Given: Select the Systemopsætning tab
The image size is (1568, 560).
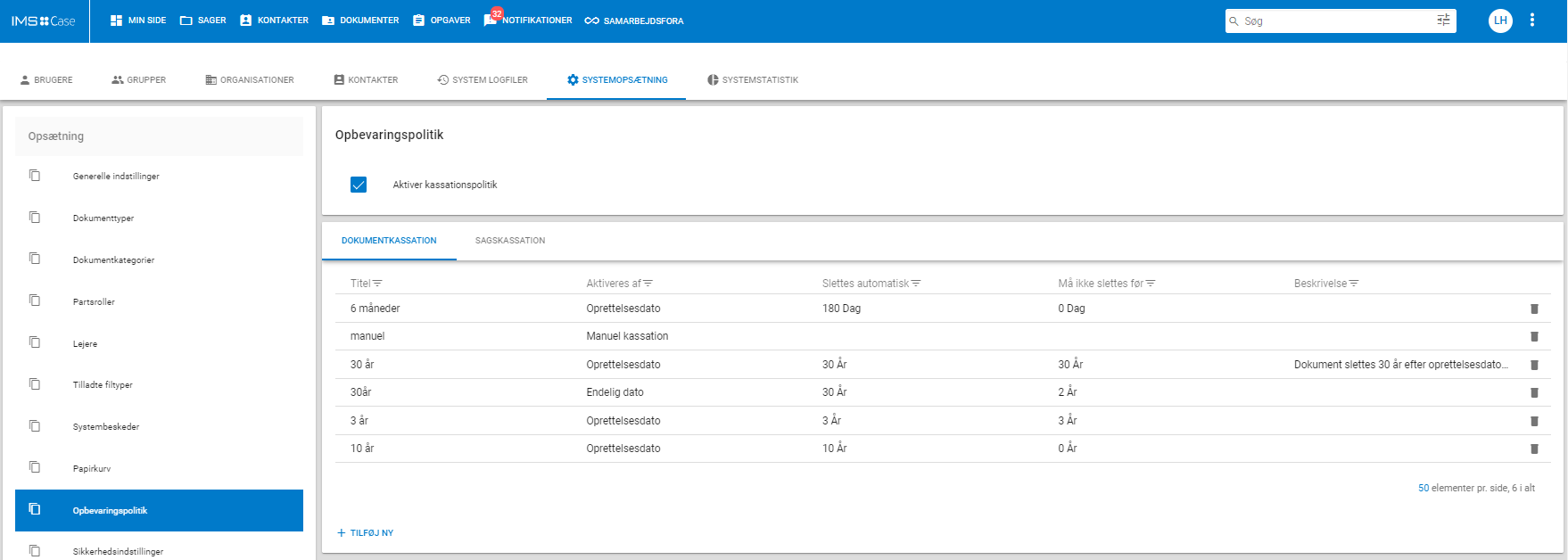Looking at the screenshot, I should (617, 80).
